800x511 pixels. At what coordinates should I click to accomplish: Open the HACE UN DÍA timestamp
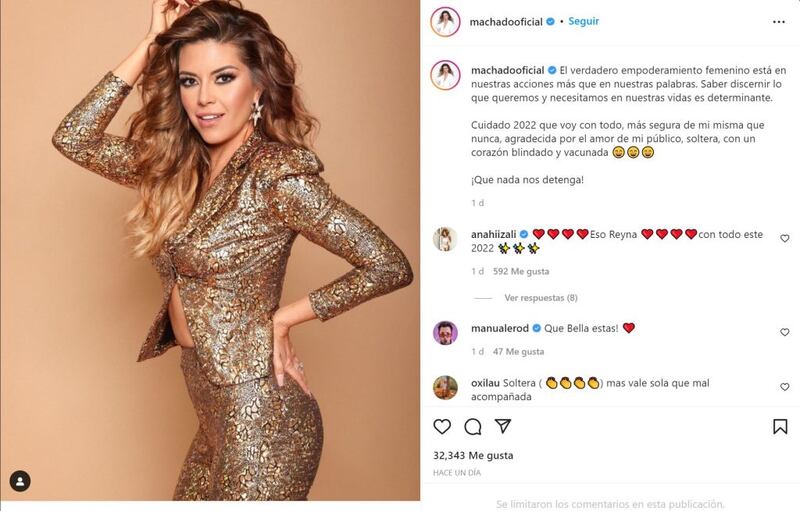pos(457,473)
